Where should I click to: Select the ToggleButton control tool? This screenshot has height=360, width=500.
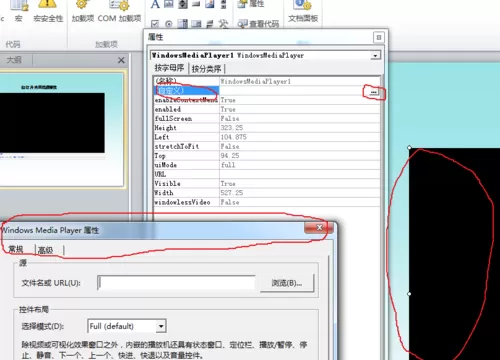[x=210, y=24]
